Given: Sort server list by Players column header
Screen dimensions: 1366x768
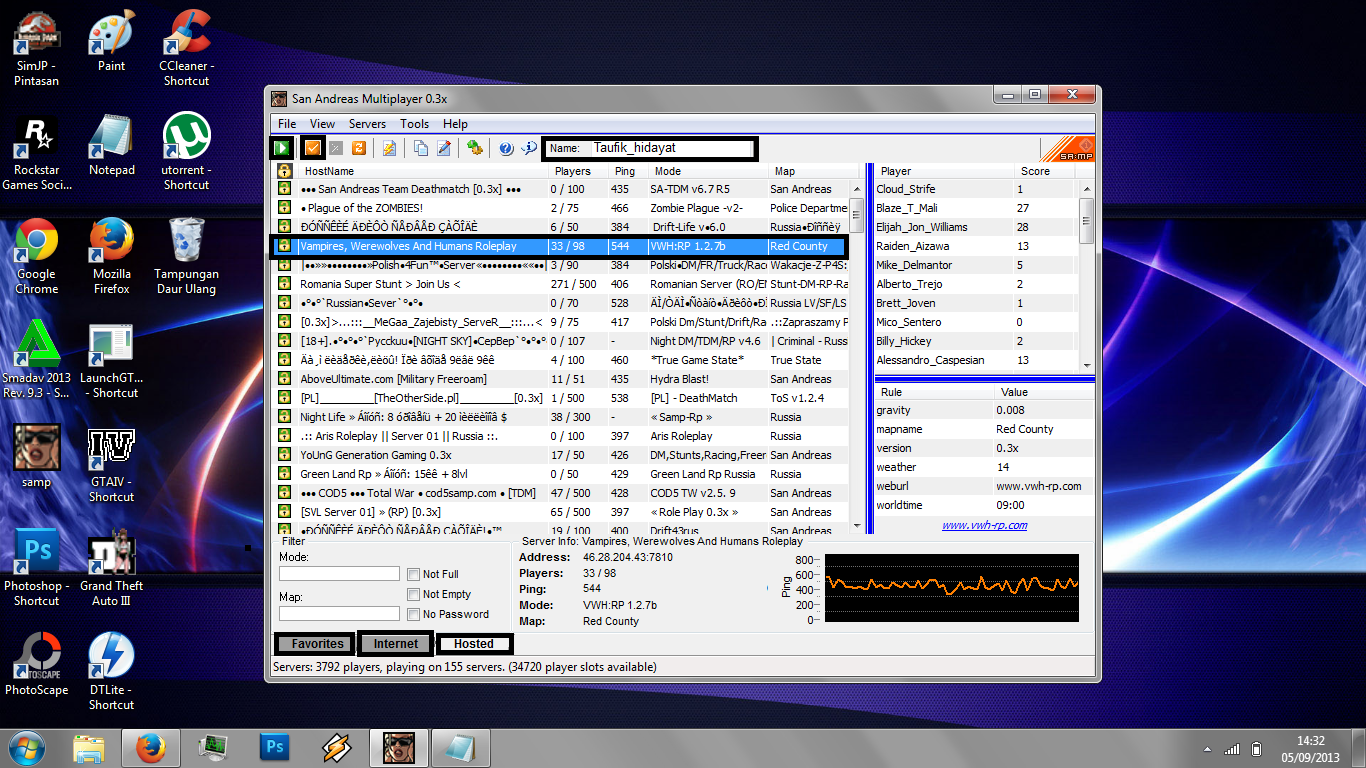Looking at the screenshot, I should click(580, 171).
